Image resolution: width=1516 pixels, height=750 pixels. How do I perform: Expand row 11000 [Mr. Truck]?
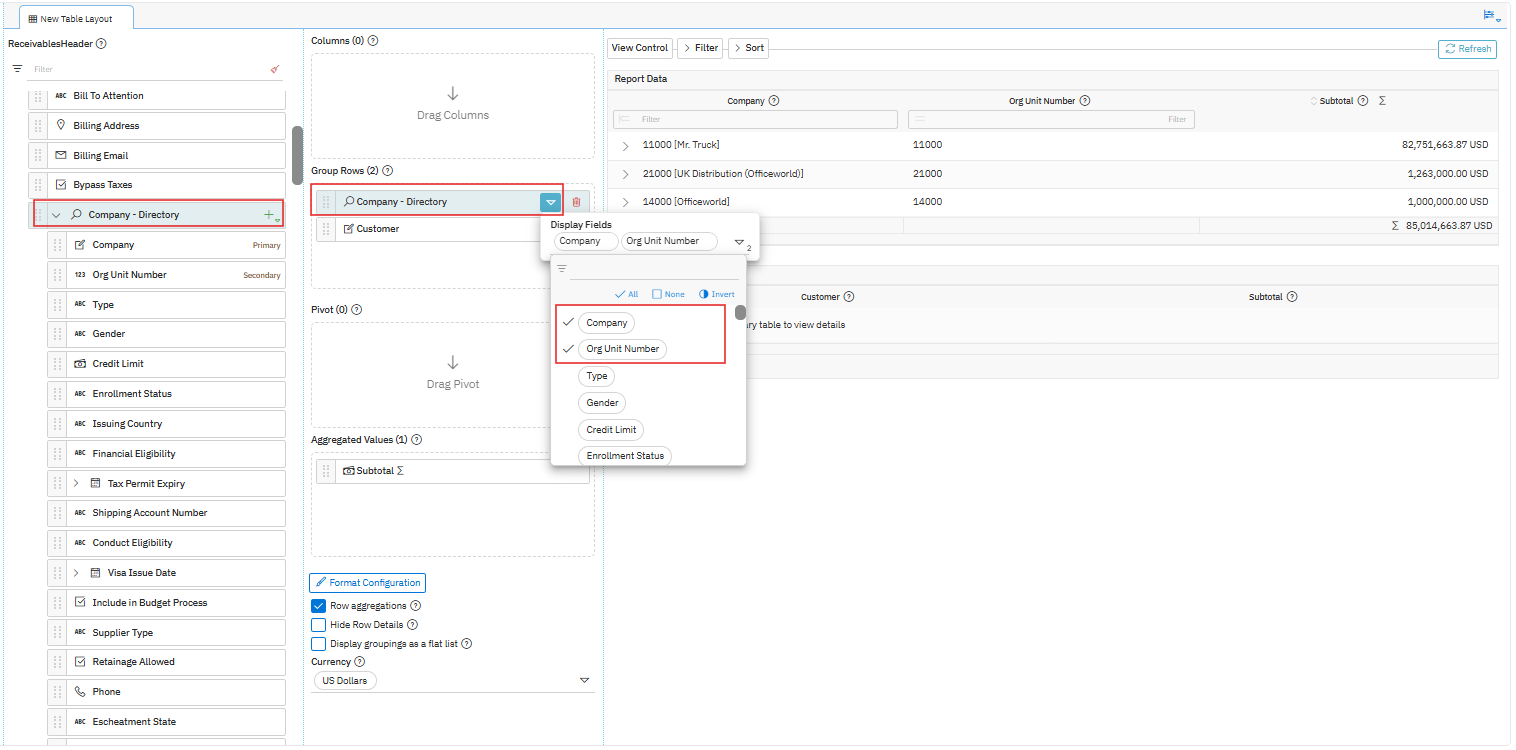pyautogui.click(x=626, y=146)
